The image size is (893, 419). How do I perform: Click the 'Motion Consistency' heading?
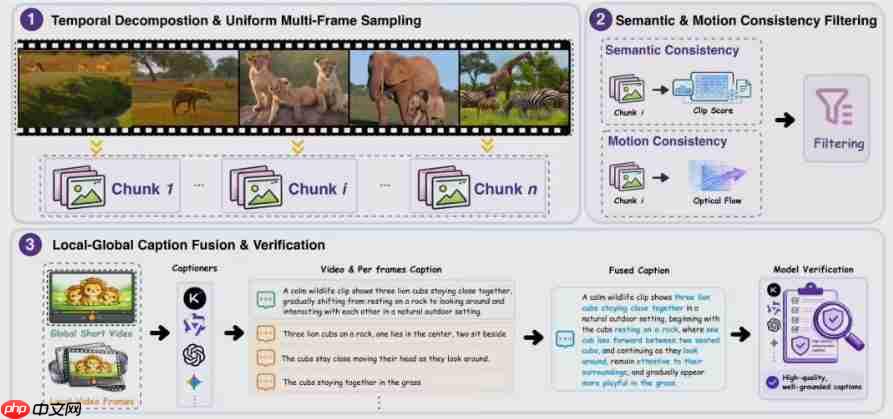point(667,141)
